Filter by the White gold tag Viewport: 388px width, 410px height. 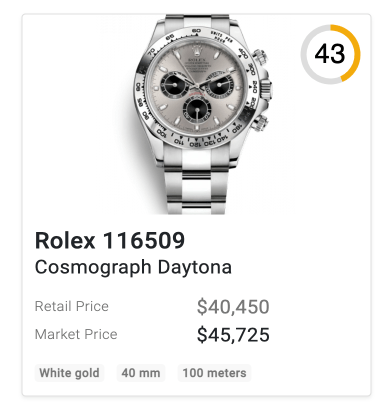pyautogui.click(x=69, y=373)
